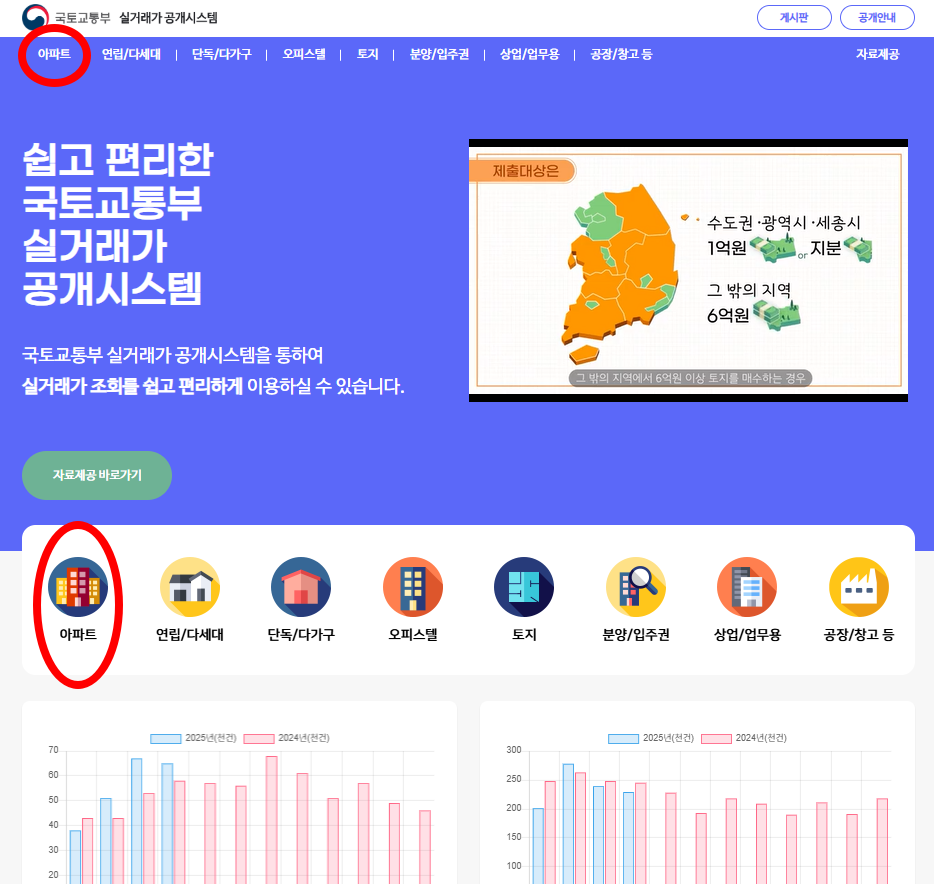Click the 공장/창고 등 factory icon
Screen dimensions: 934x884
[859, 587]
